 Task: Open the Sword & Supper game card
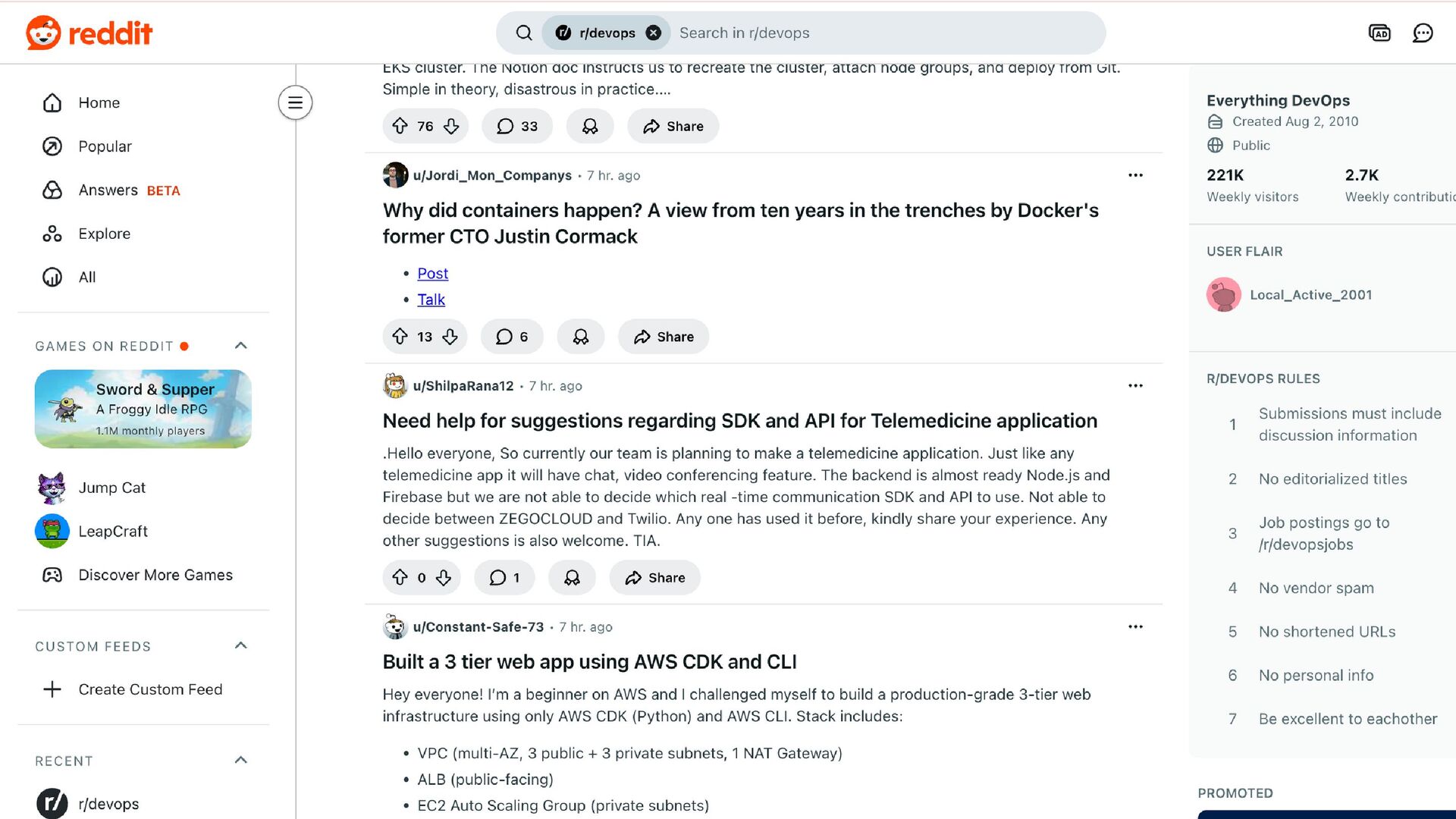pyautogui.click(x=143, y=409)
